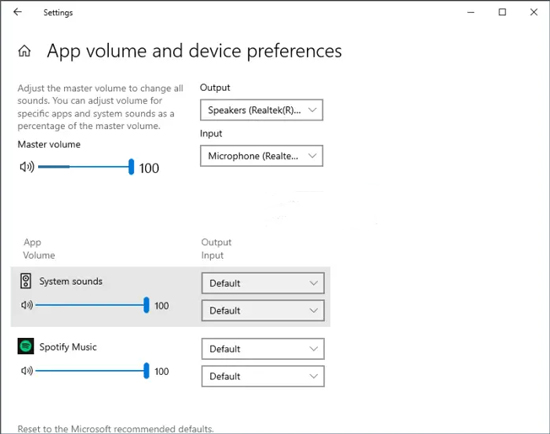Open System sounds input Default dropdown
The image size is (550, 434).
(x=263, y=311)
